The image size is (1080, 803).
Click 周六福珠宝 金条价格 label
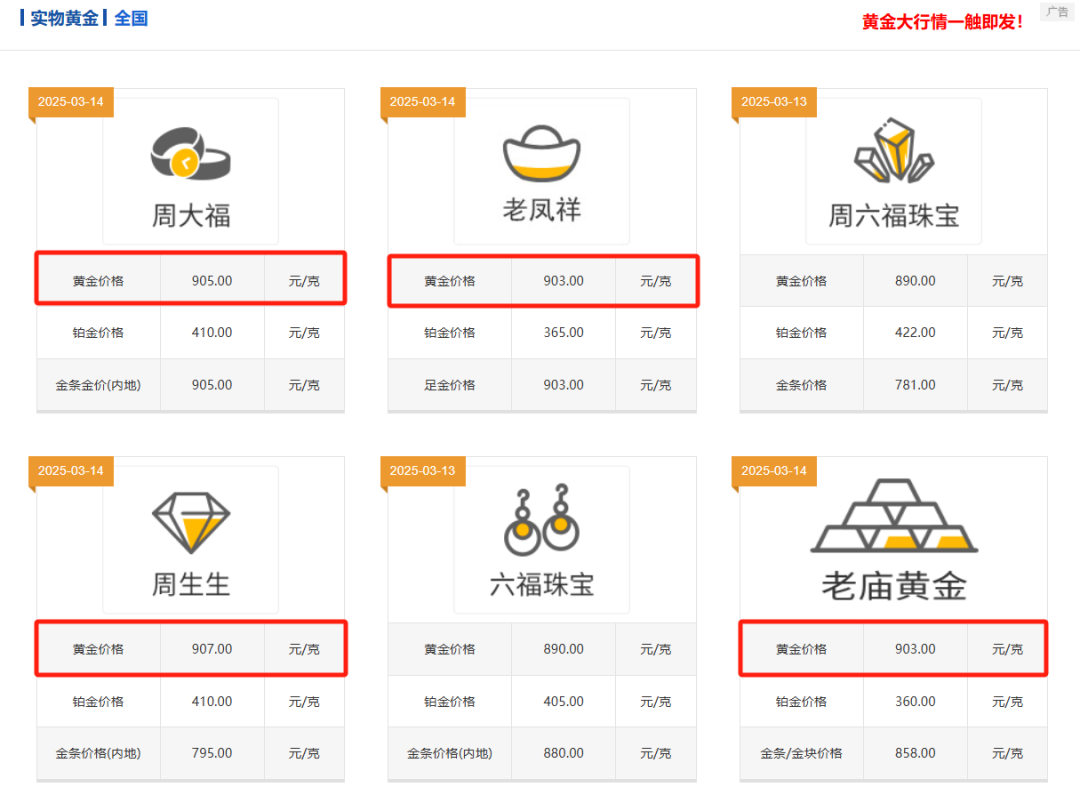point(801,386)
